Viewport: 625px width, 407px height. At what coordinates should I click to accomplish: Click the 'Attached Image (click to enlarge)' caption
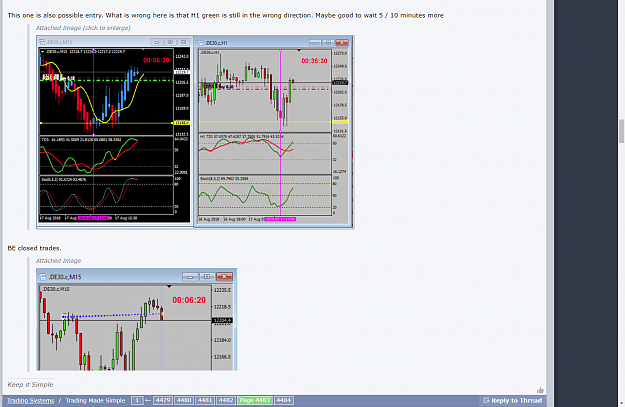coord(83,28)
